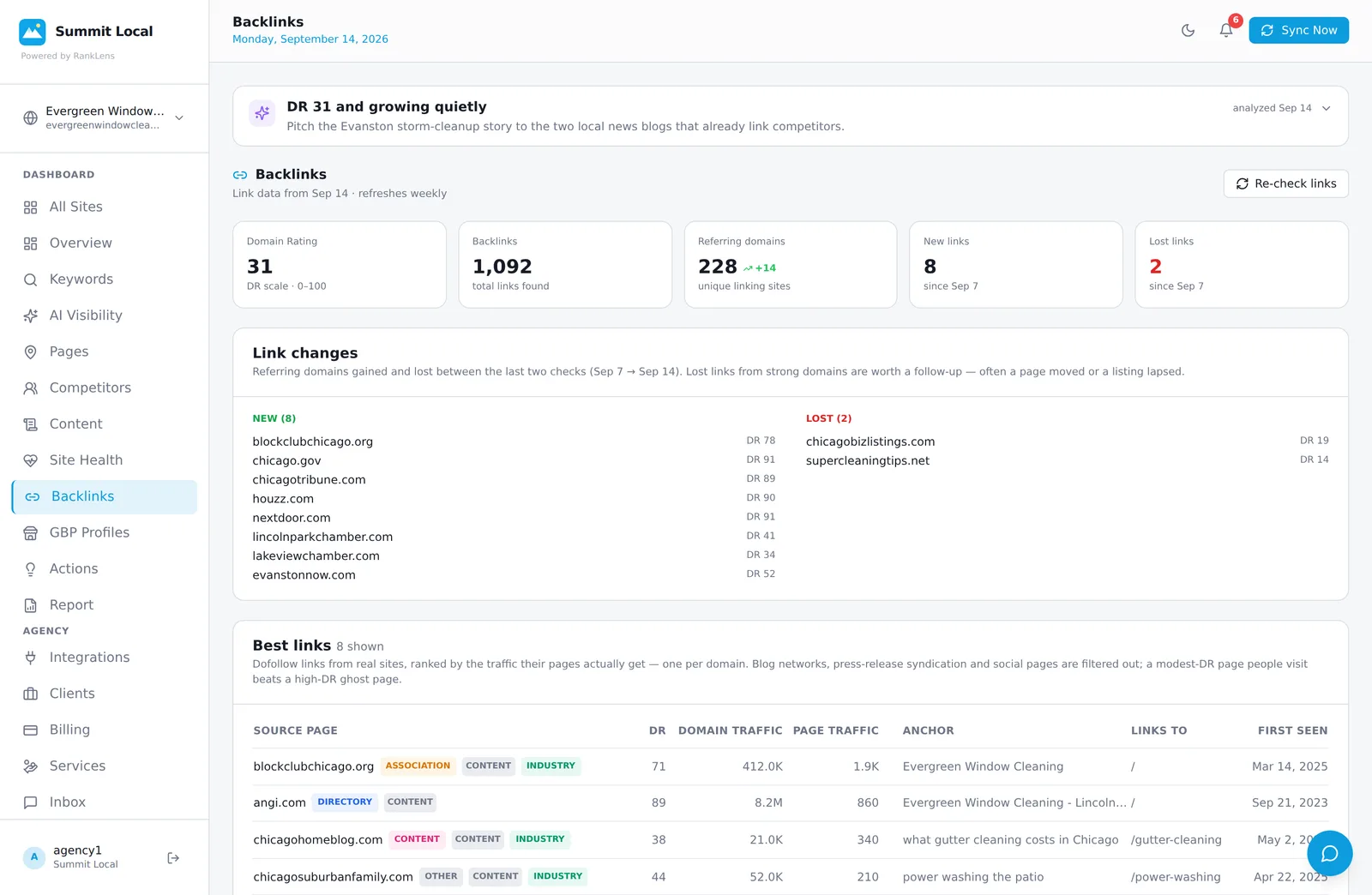Click supercleaningtips.net in the LOST list

click(x=868, y=461)
